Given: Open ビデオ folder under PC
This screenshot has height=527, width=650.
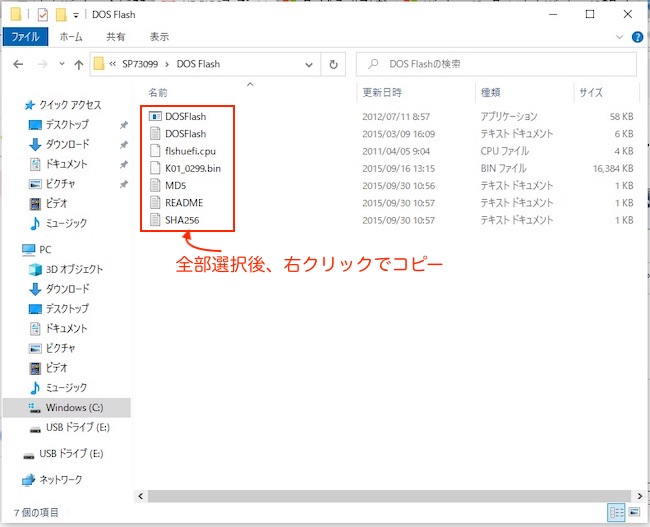Looking at the screenshot, I should click(x=56, y=368).
